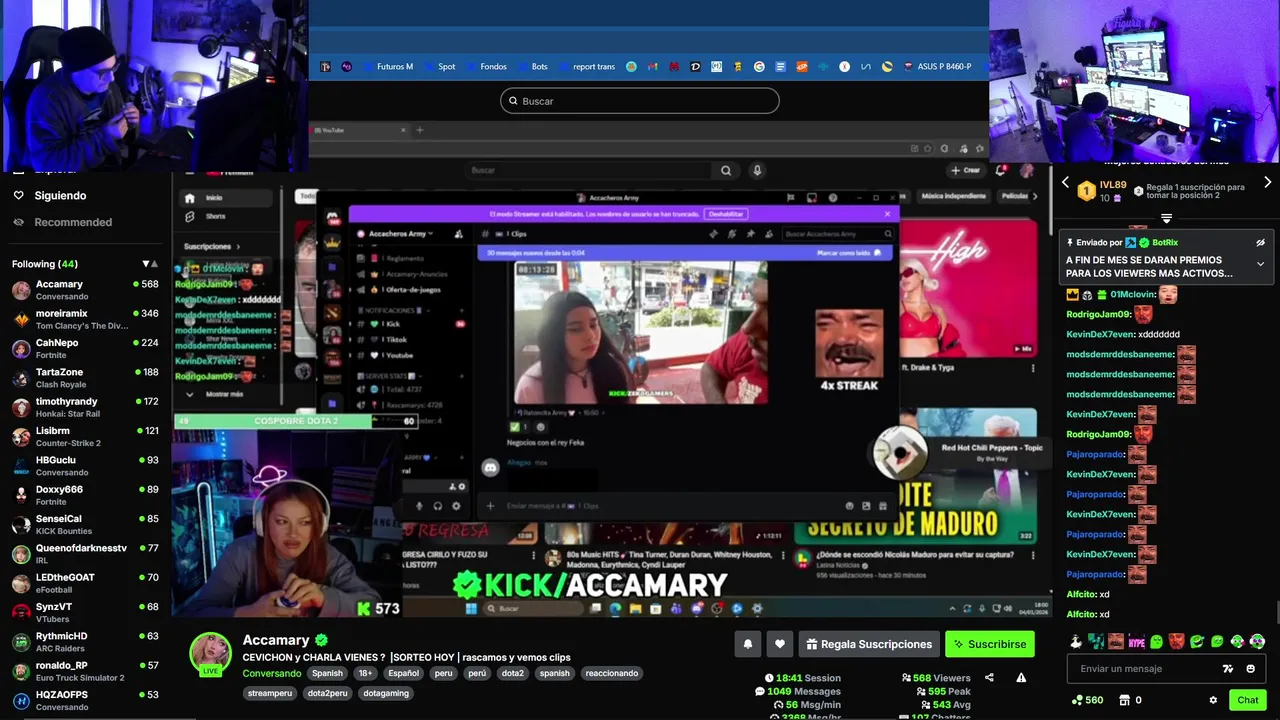This screenshot has width=1280, height=720.
Task: Open Queenofdarknesstv channel in Following
Action: [x=85, y=554]
